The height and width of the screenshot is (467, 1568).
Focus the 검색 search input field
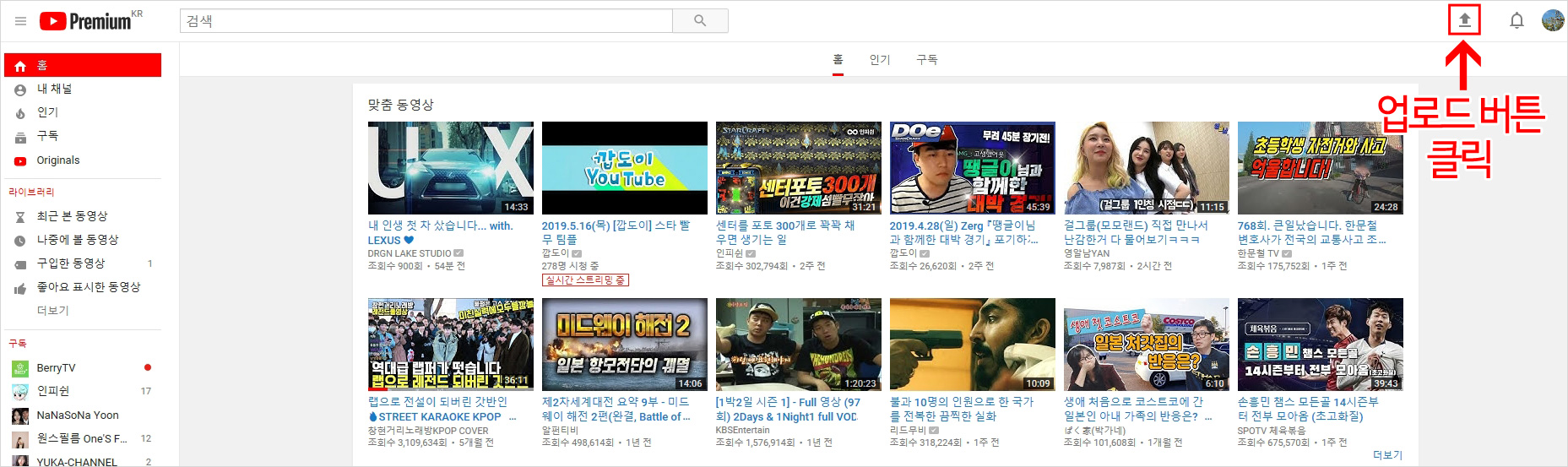(x=426, y=20)
